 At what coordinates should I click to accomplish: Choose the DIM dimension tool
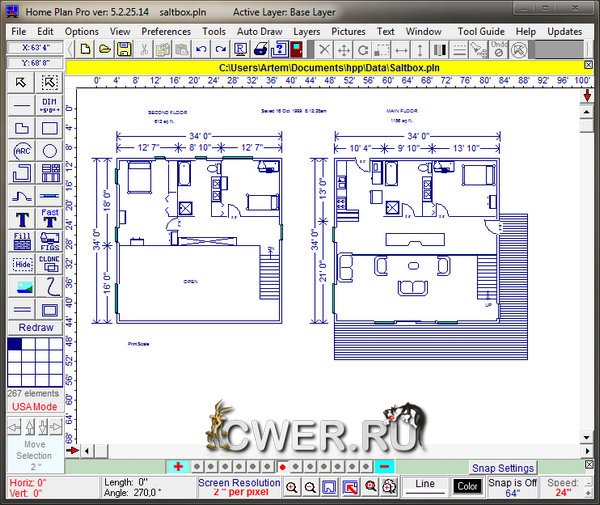[x=49, y=105]
